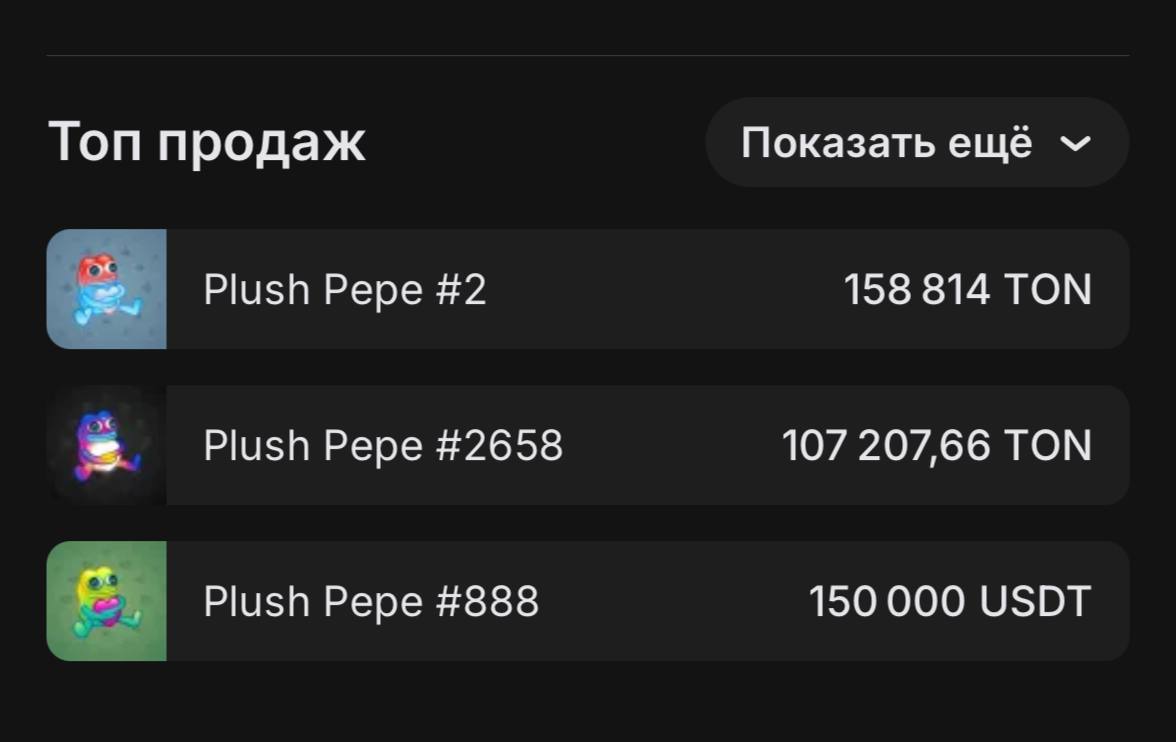Select the Plush Pepe #2658 name label
Image resolution: width=1176 pixels, height=742 pixels.
tap(383, 446)
